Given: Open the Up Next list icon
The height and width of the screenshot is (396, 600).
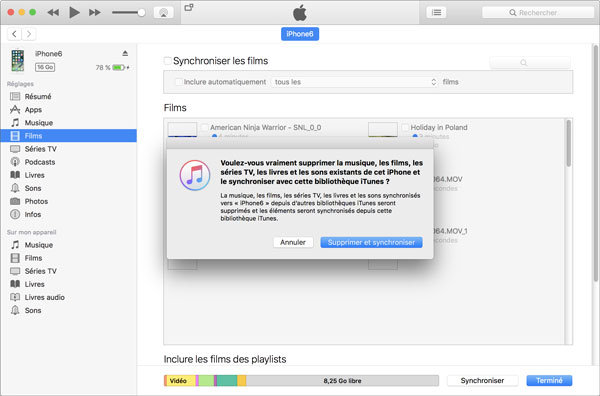Looking at the screenshot, I should click(x=436, y=13).
